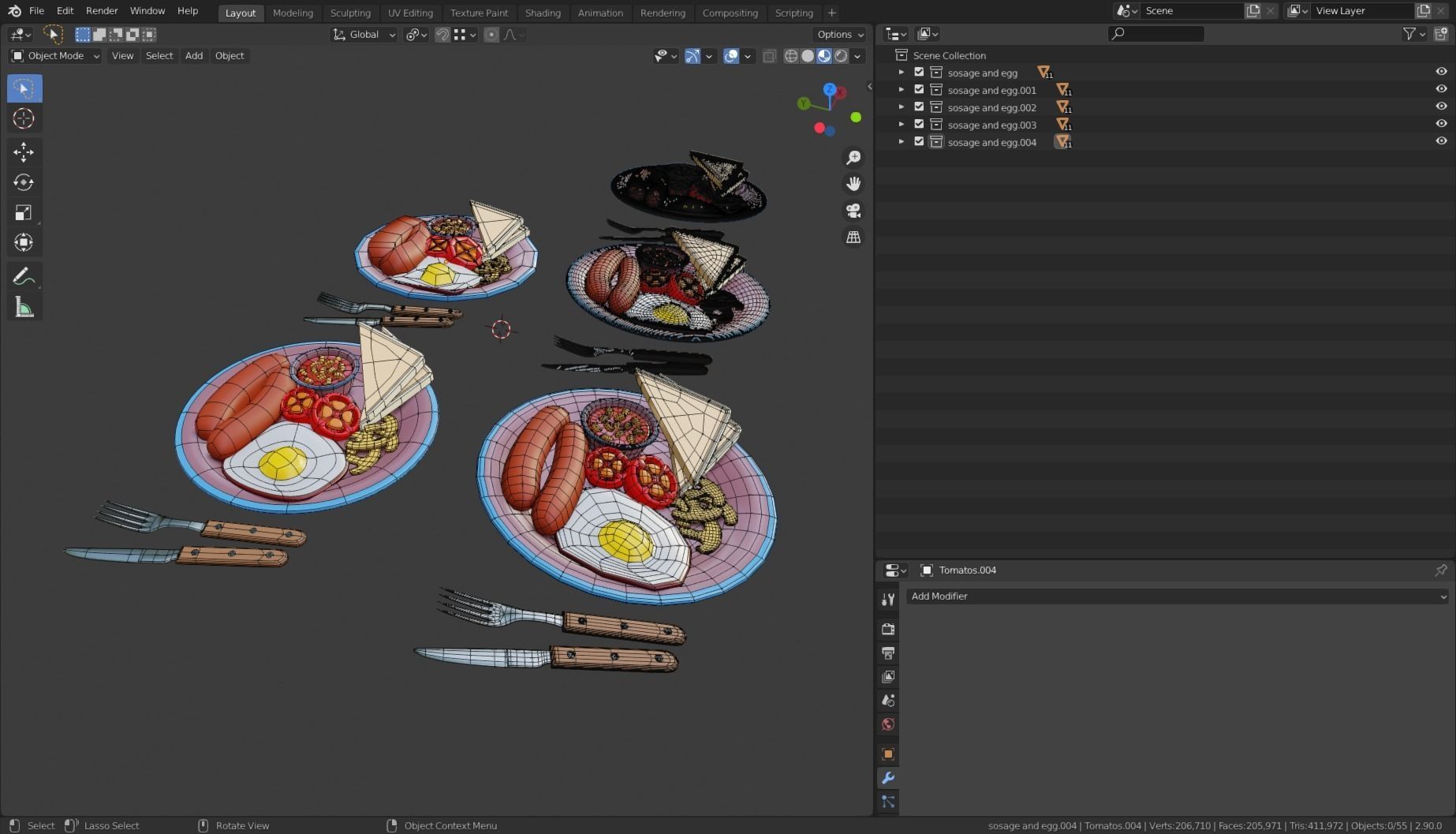Click the outliner search field
This screenshot has height=834, width=1456.
click(x=1156, y=34)
